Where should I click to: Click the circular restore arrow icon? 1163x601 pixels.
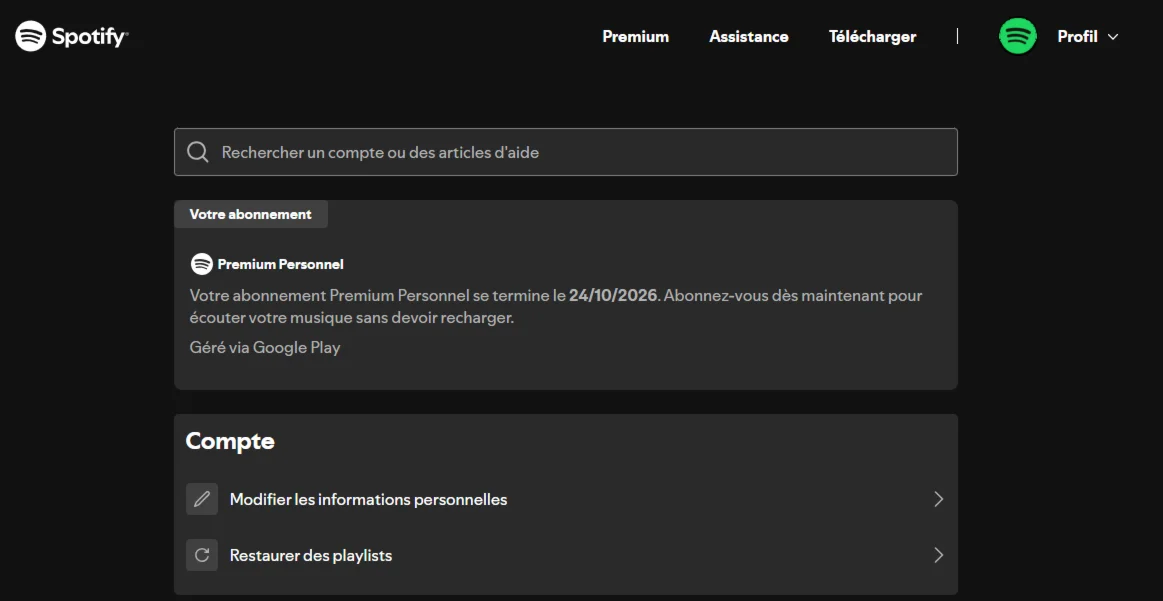(x=202, y=555)
